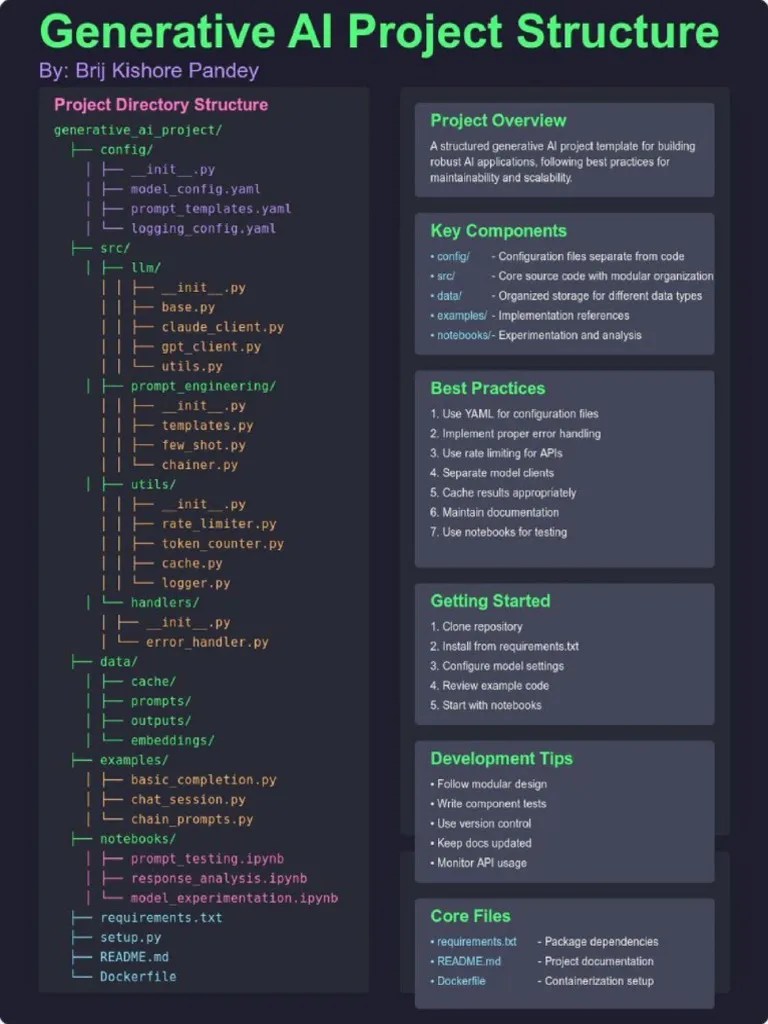
Task: Click chat_session.py in examples
Action: click(x=188, y=799)
